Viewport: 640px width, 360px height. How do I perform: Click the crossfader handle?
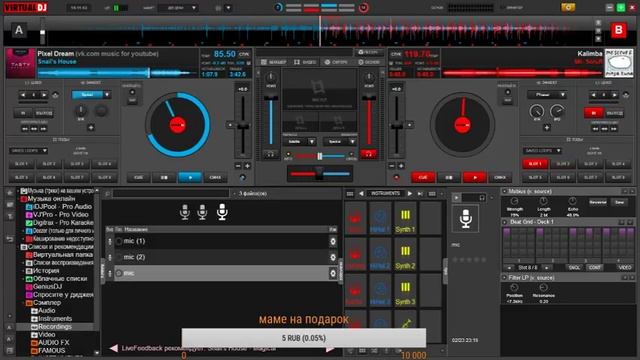point(319,174)
